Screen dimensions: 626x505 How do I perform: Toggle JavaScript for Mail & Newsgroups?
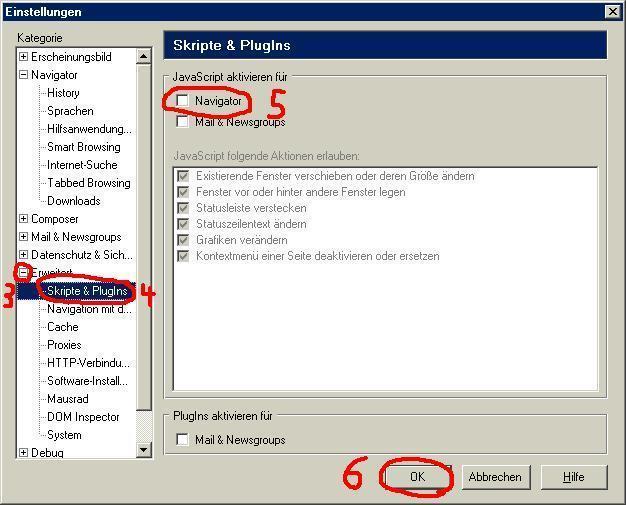click(182, 122)
